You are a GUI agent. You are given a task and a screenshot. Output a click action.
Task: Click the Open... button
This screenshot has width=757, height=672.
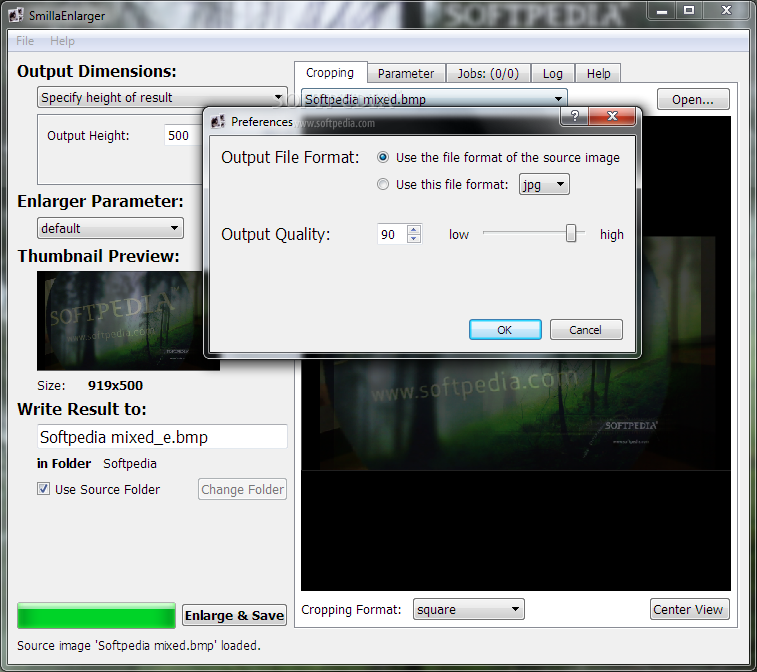coord(693,99)
